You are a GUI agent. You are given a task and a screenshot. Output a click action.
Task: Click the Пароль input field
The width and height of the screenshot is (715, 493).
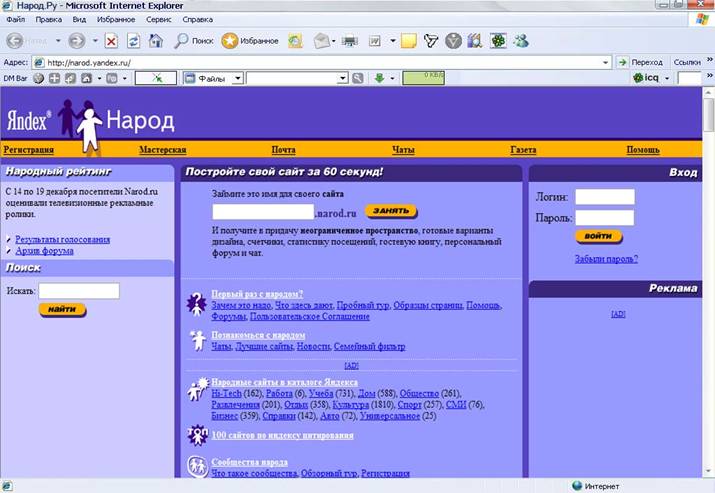pos(605,218)
